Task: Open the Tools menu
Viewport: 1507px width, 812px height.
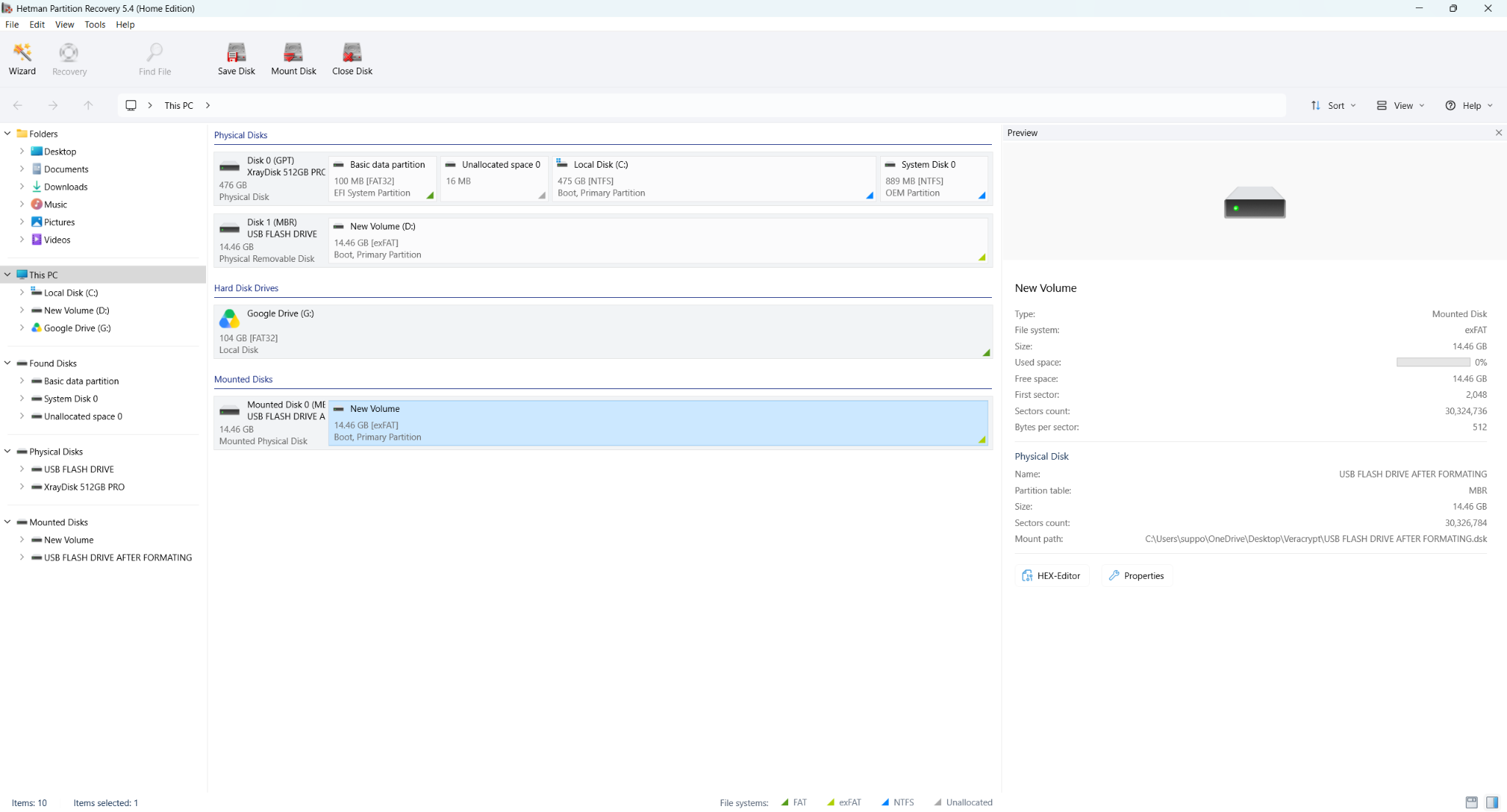Action: click(x=95, y=24)
